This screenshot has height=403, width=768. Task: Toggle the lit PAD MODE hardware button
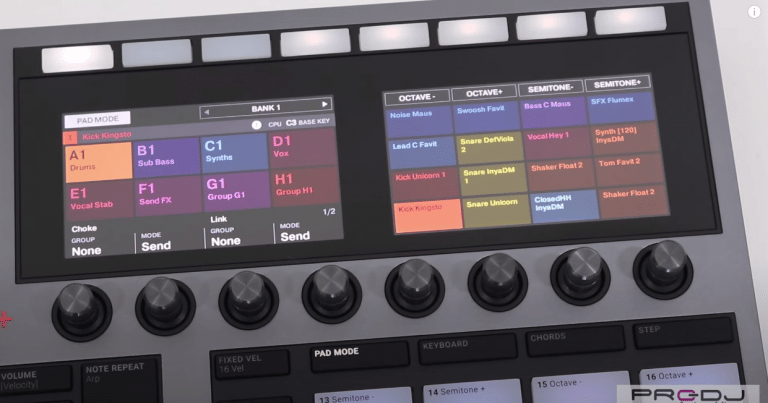pyautogui.click(x=359, y=356)
